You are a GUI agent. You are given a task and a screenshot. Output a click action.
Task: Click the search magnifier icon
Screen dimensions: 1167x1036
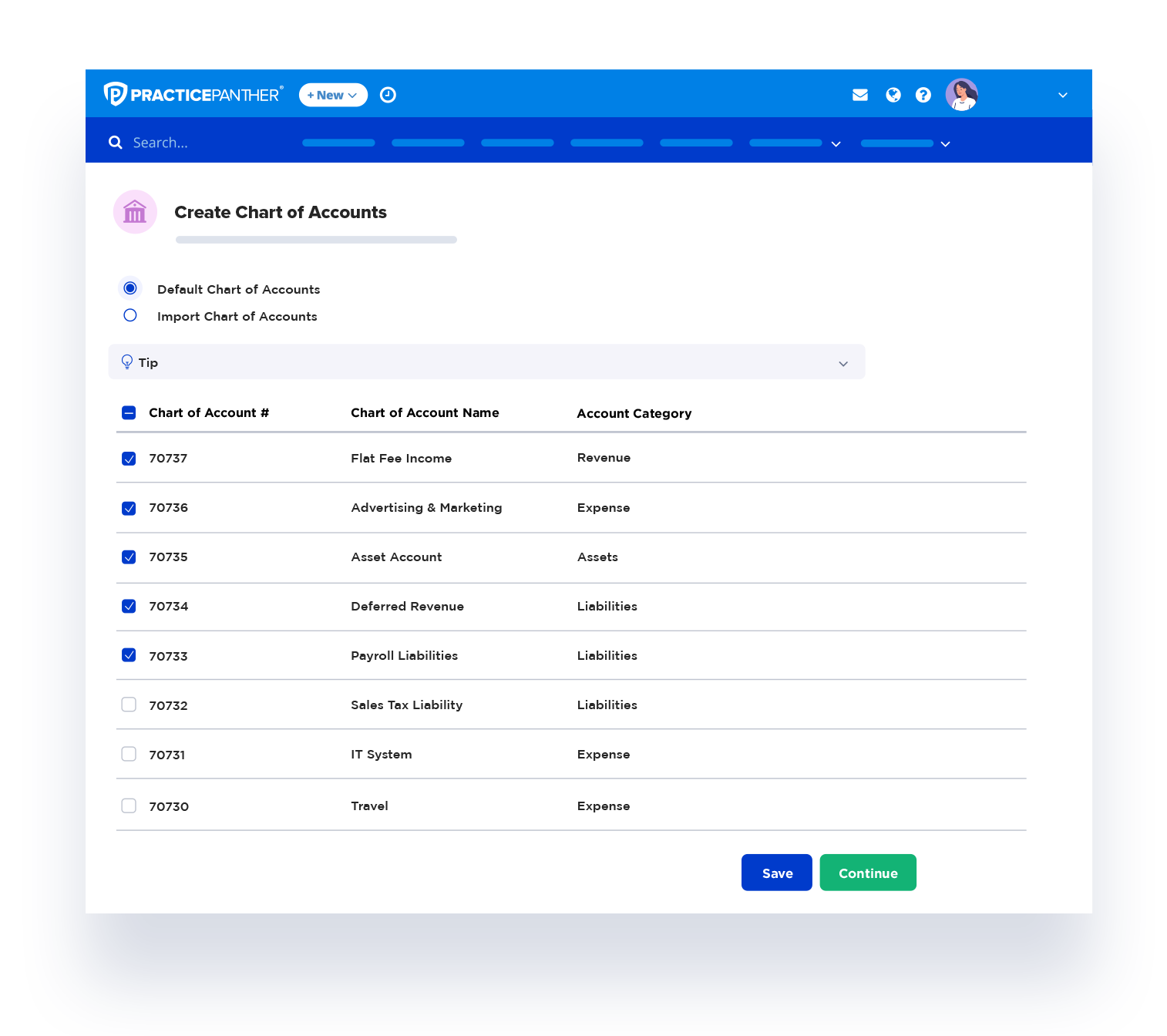click(x=116, y=143)
